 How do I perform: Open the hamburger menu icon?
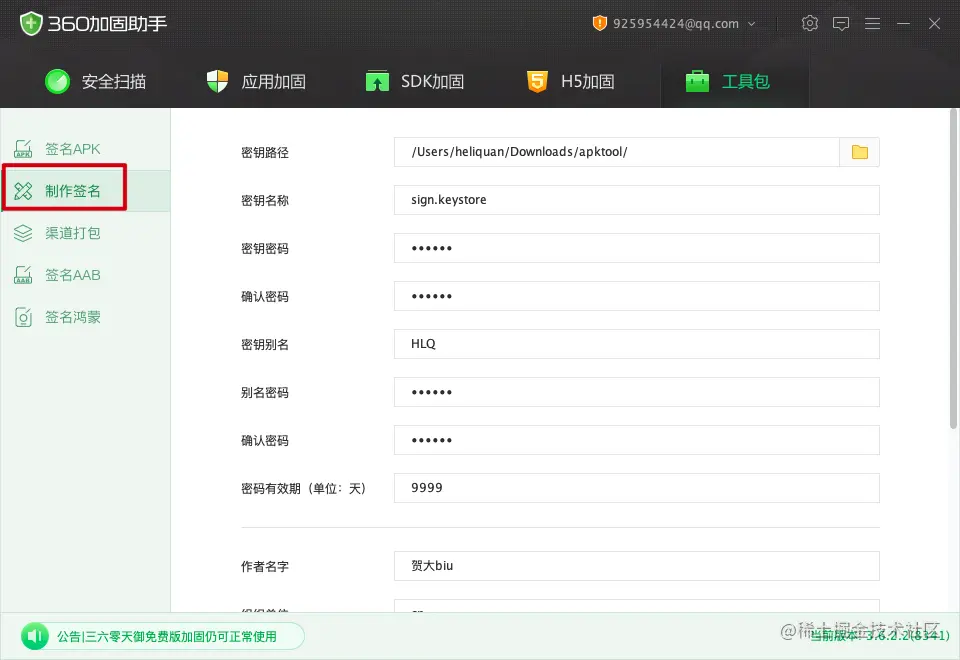tap(872, 23)
